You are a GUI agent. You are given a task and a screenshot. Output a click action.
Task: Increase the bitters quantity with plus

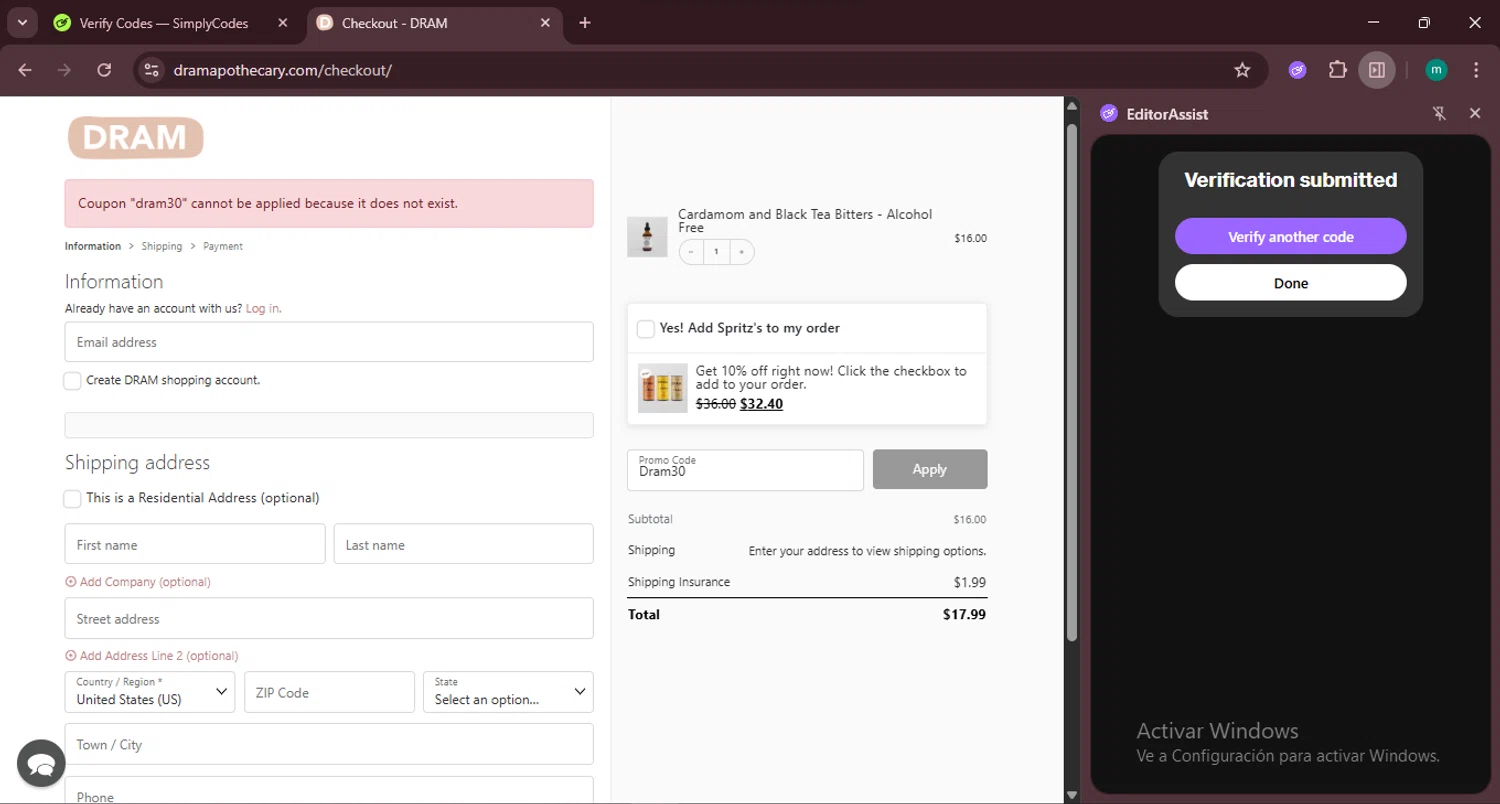tap(742, 252)
